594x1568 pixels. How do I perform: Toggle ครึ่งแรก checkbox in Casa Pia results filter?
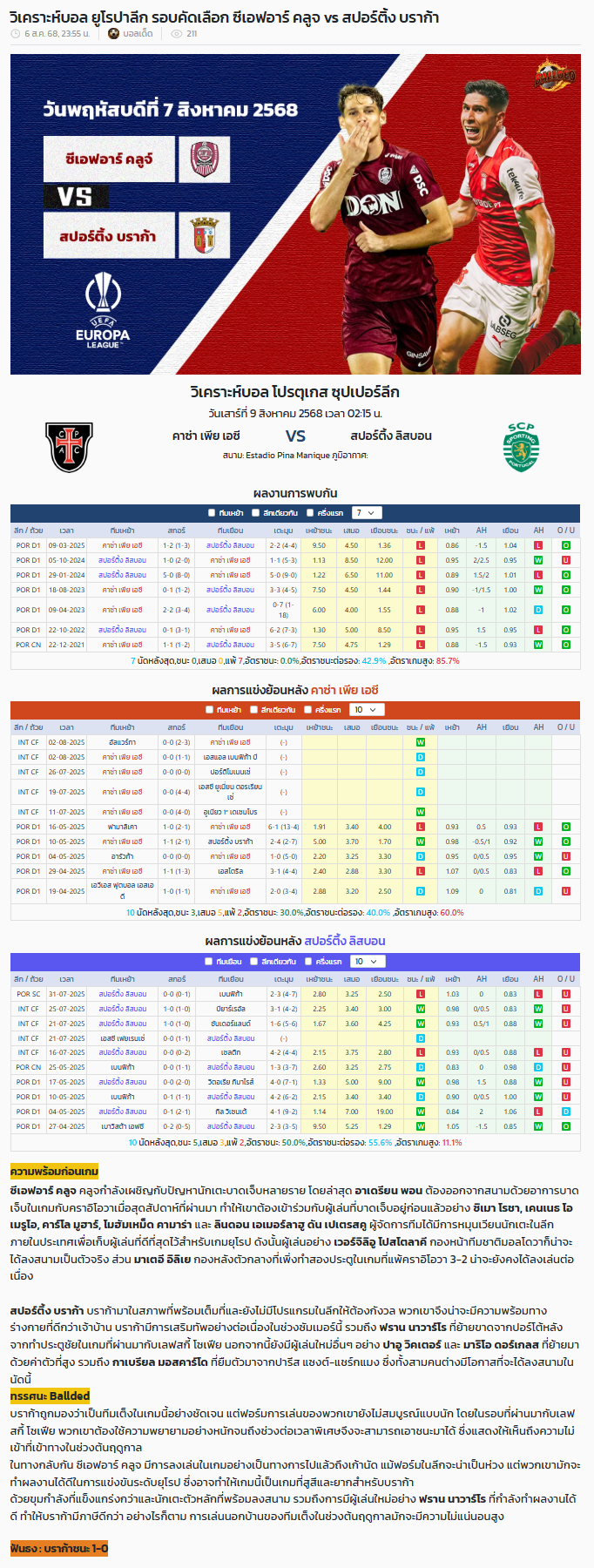[x=308, y=710]
